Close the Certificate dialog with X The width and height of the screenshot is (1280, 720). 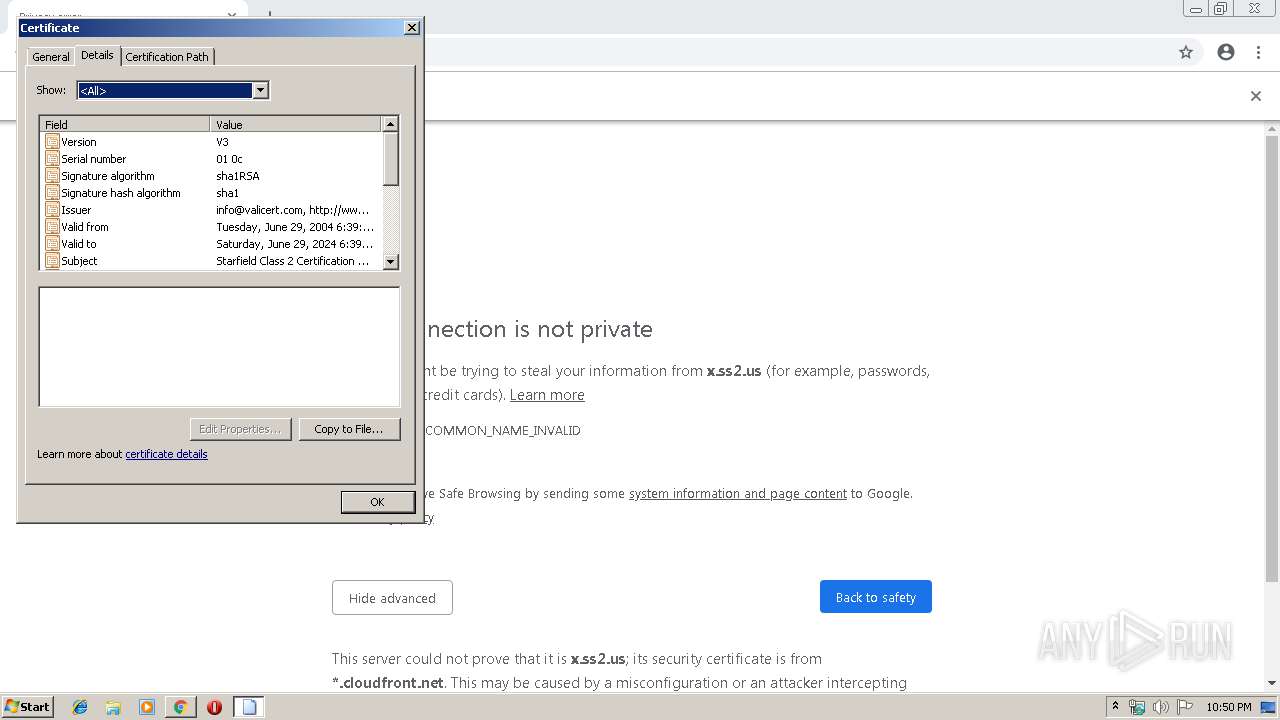411,28
